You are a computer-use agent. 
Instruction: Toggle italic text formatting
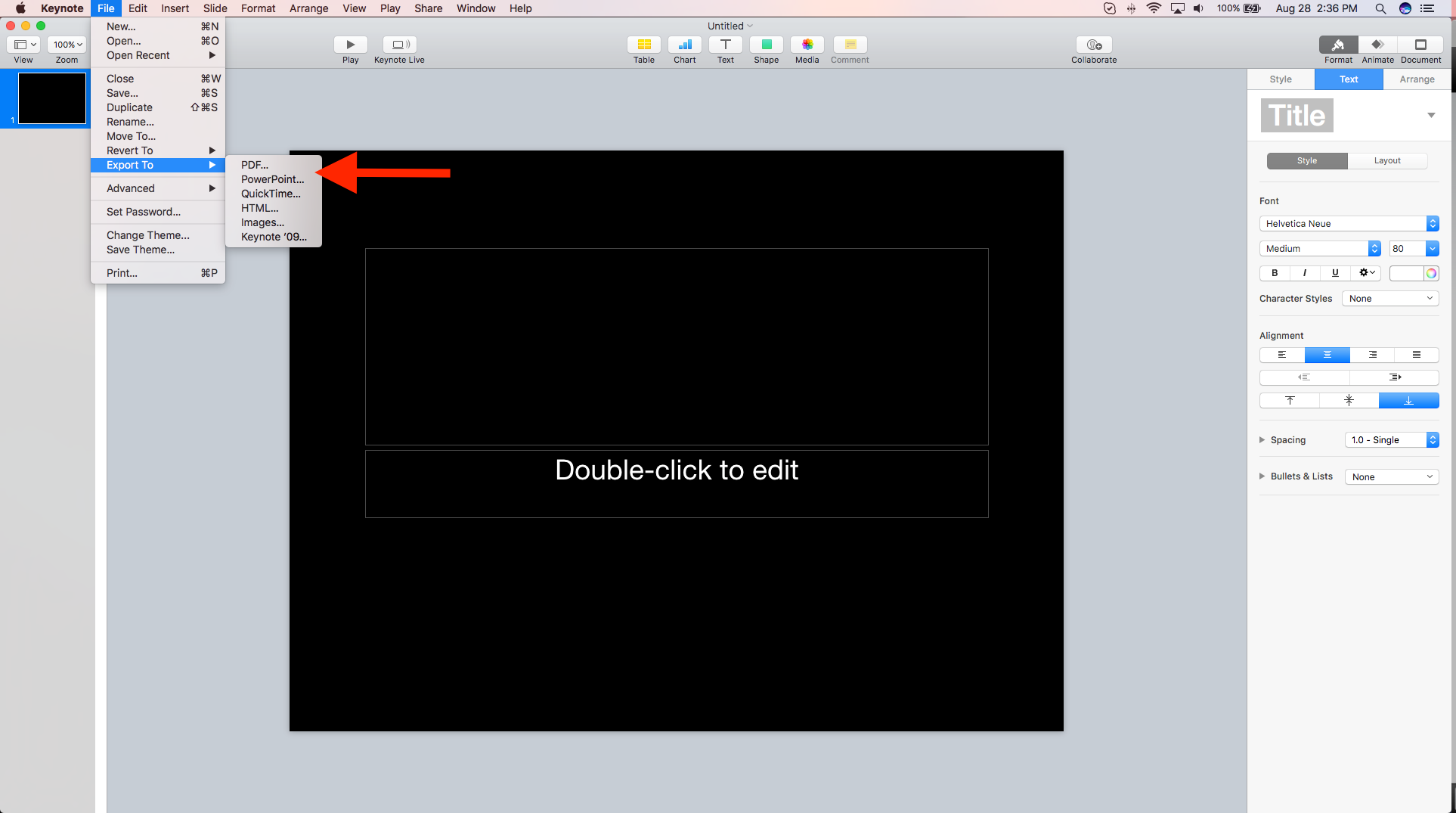(x=1305, y=273)
